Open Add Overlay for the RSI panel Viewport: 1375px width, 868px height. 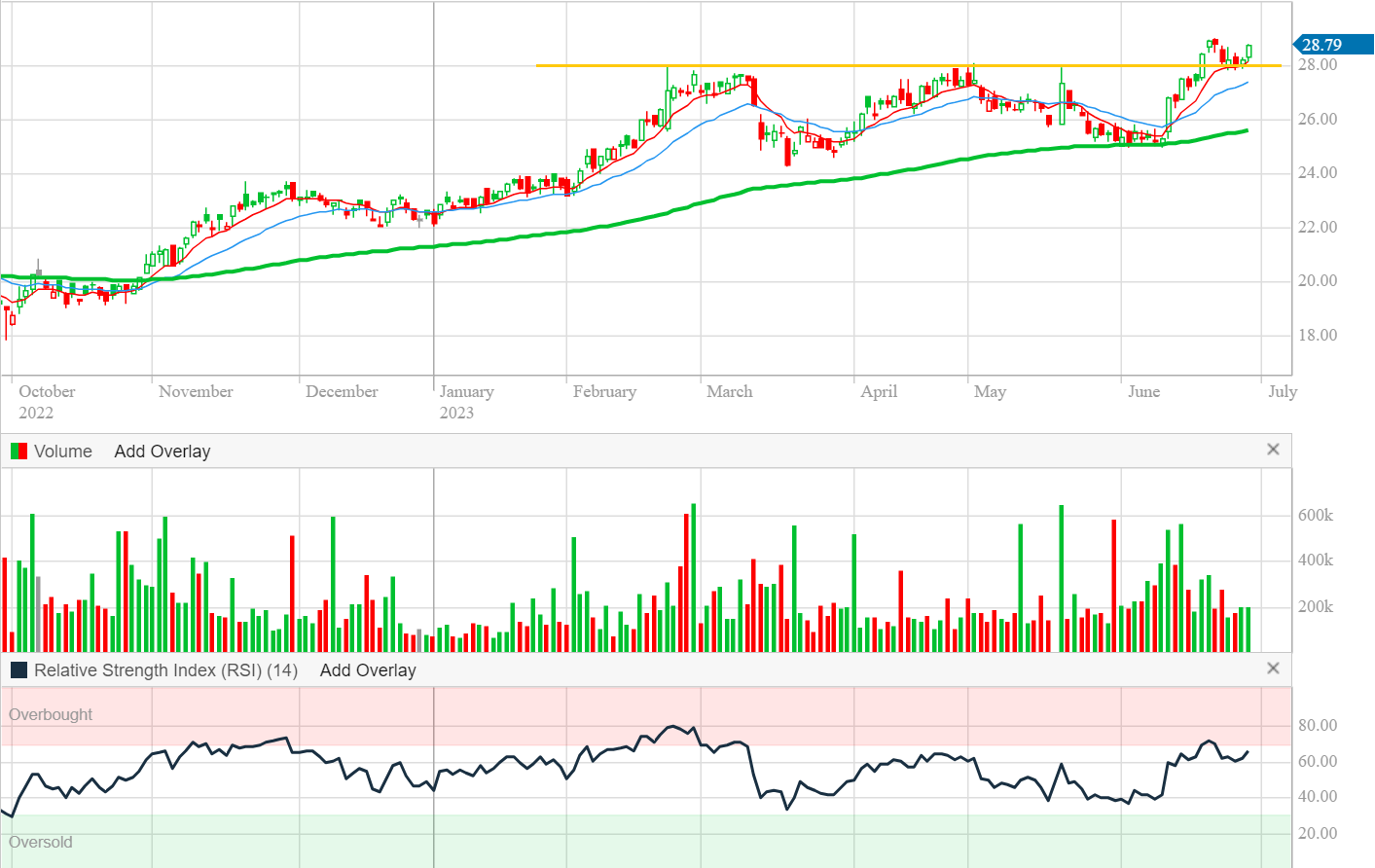click(368, 670)
